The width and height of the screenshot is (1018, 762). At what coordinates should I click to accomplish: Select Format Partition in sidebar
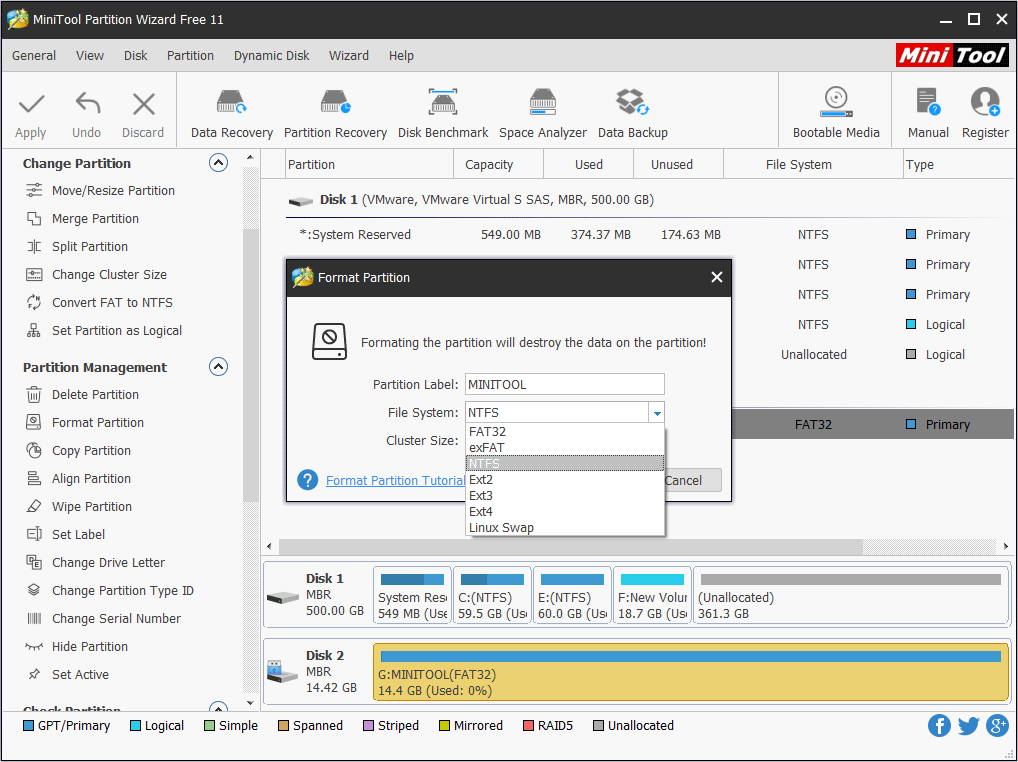(97, 422)
